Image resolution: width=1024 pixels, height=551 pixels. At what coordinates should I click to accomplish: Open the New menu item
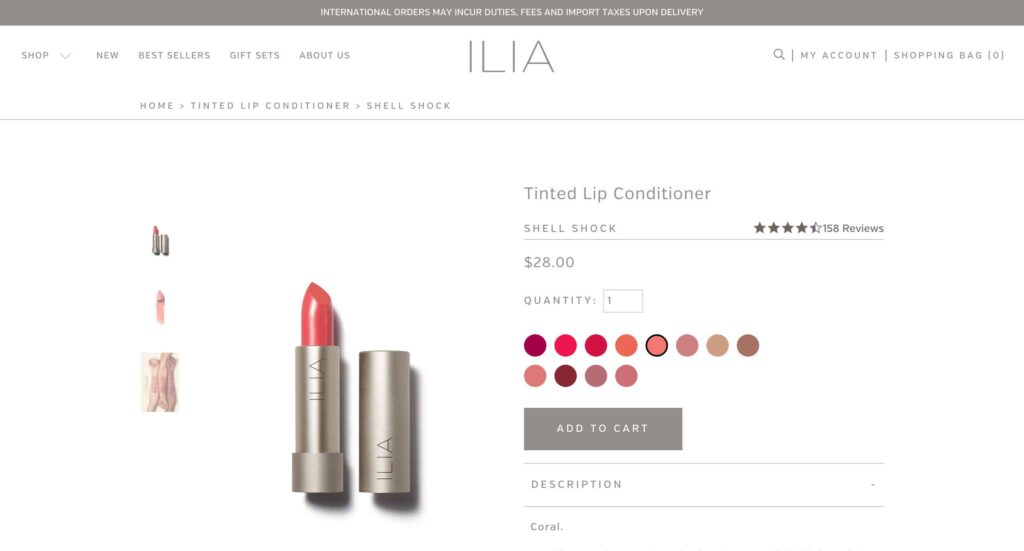coord(107,56)
